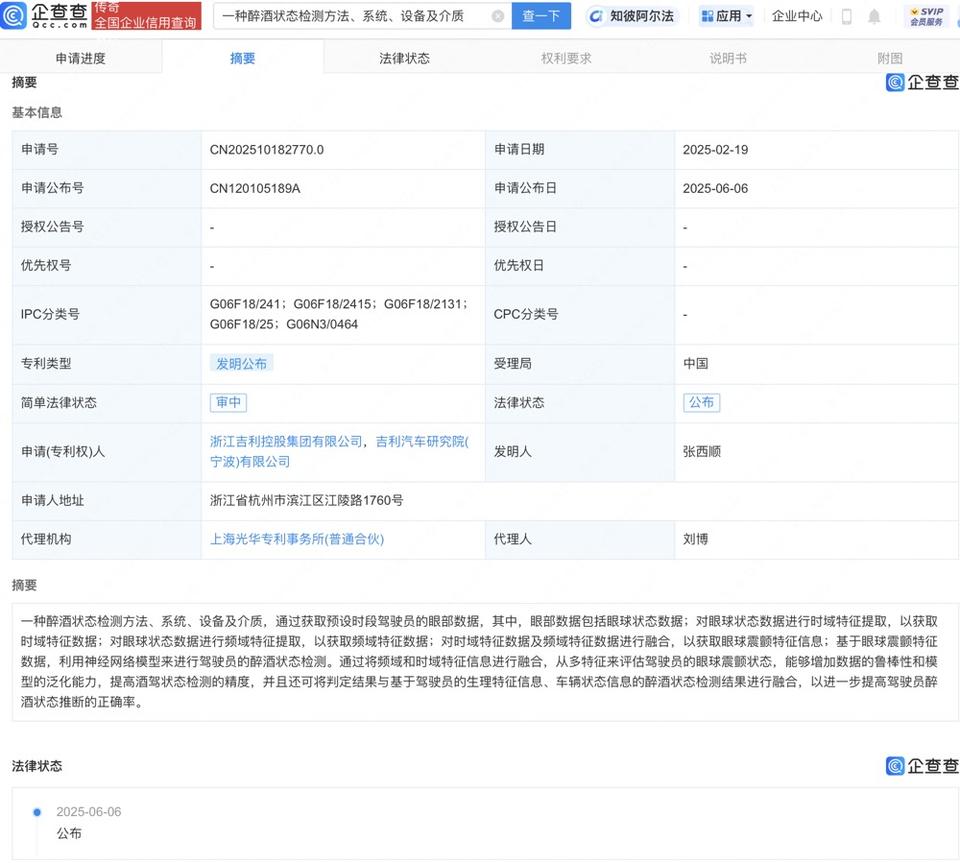Click the 企查查 logo in the header
Viewport: 960px width, 863px height.
(x=44, y=15)
